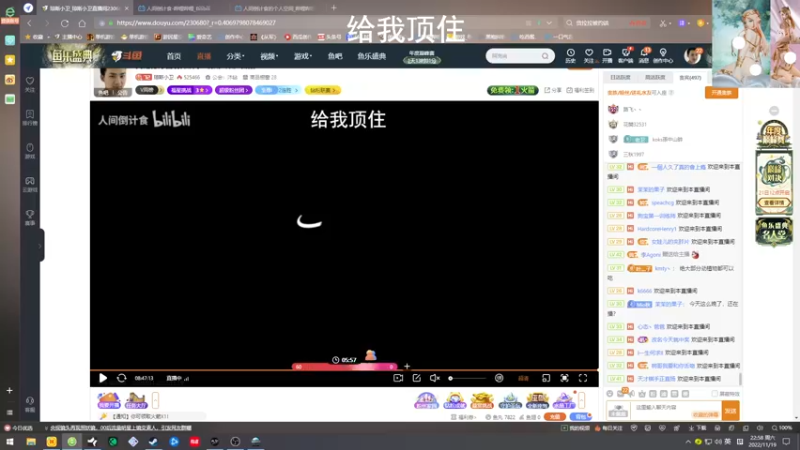Click the streamer avatar thumbnail
Image resolution: width=800 pixels, height=450 pixels.
coord(112,82)
